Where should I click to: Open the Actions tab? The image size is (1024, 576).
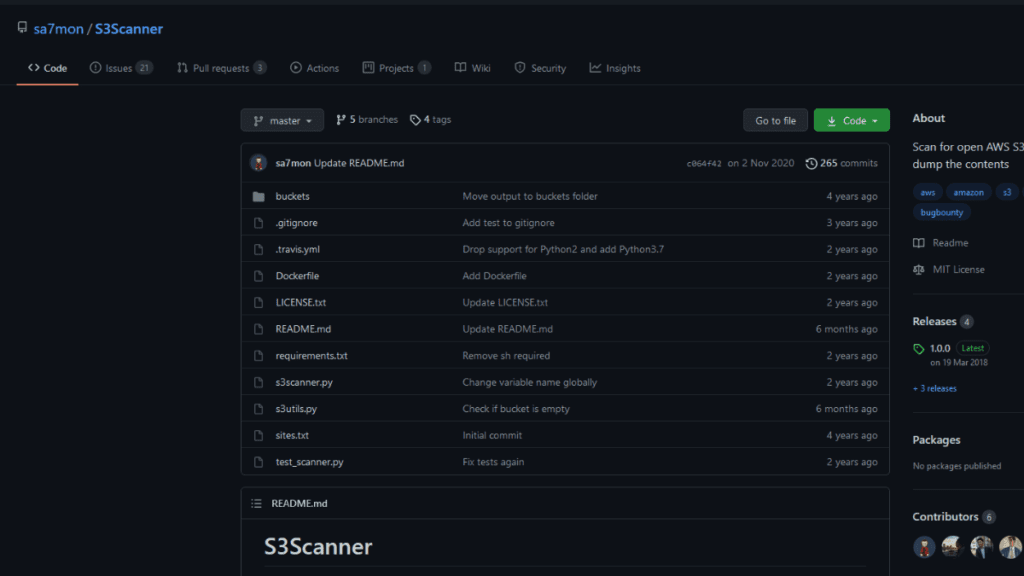pyautogui.click(x=314, y=68)
